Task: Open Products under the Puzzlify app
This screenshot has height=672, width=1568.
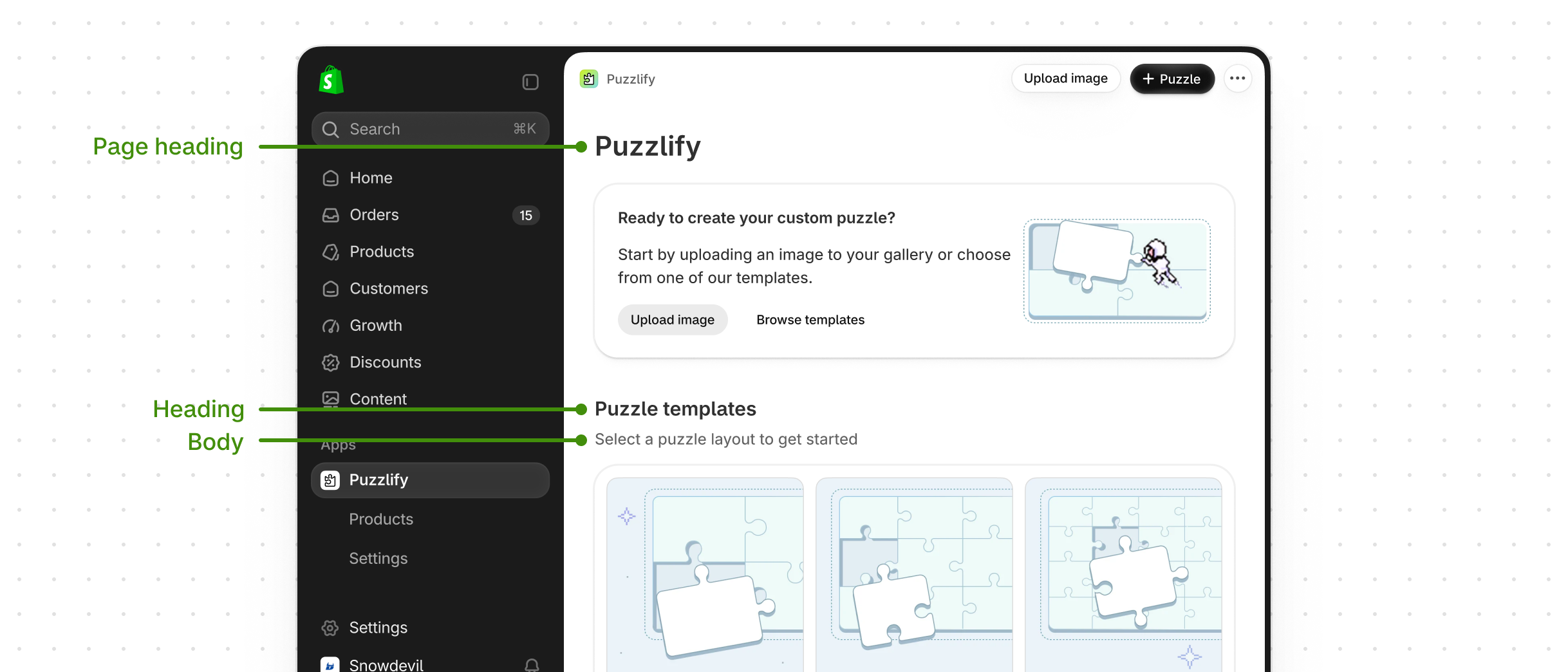Action: point(381,519)
